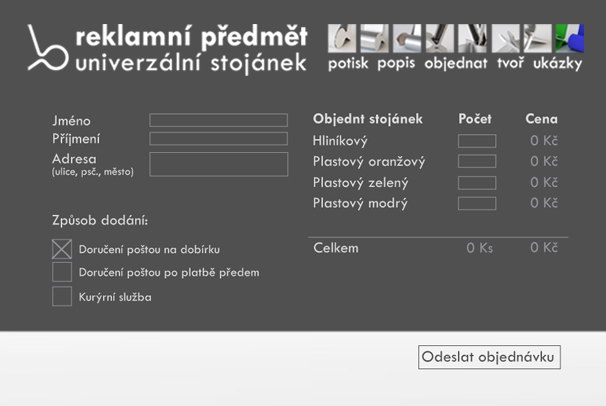Go to the objednat section
This screenshot has height=406, width=606.
(x=455, y=63)
